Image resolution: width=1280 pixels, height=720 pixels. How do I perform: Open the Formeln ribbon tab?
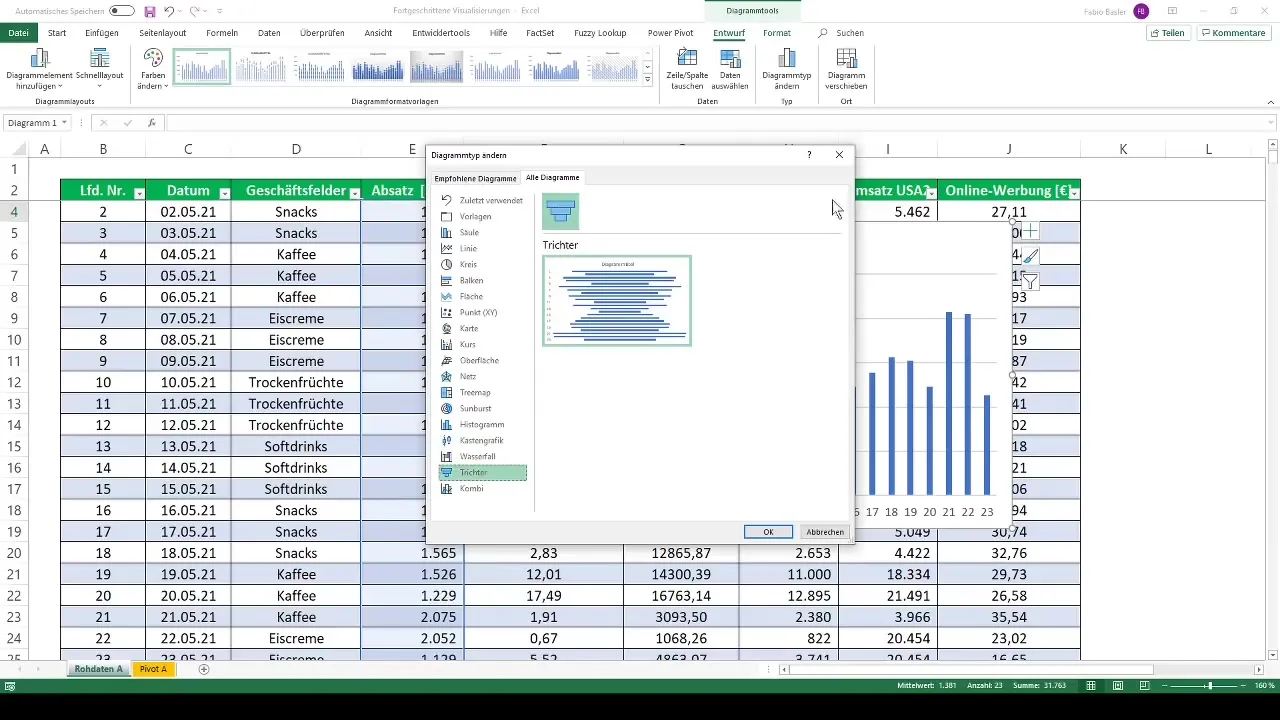(x=222, y=33)
